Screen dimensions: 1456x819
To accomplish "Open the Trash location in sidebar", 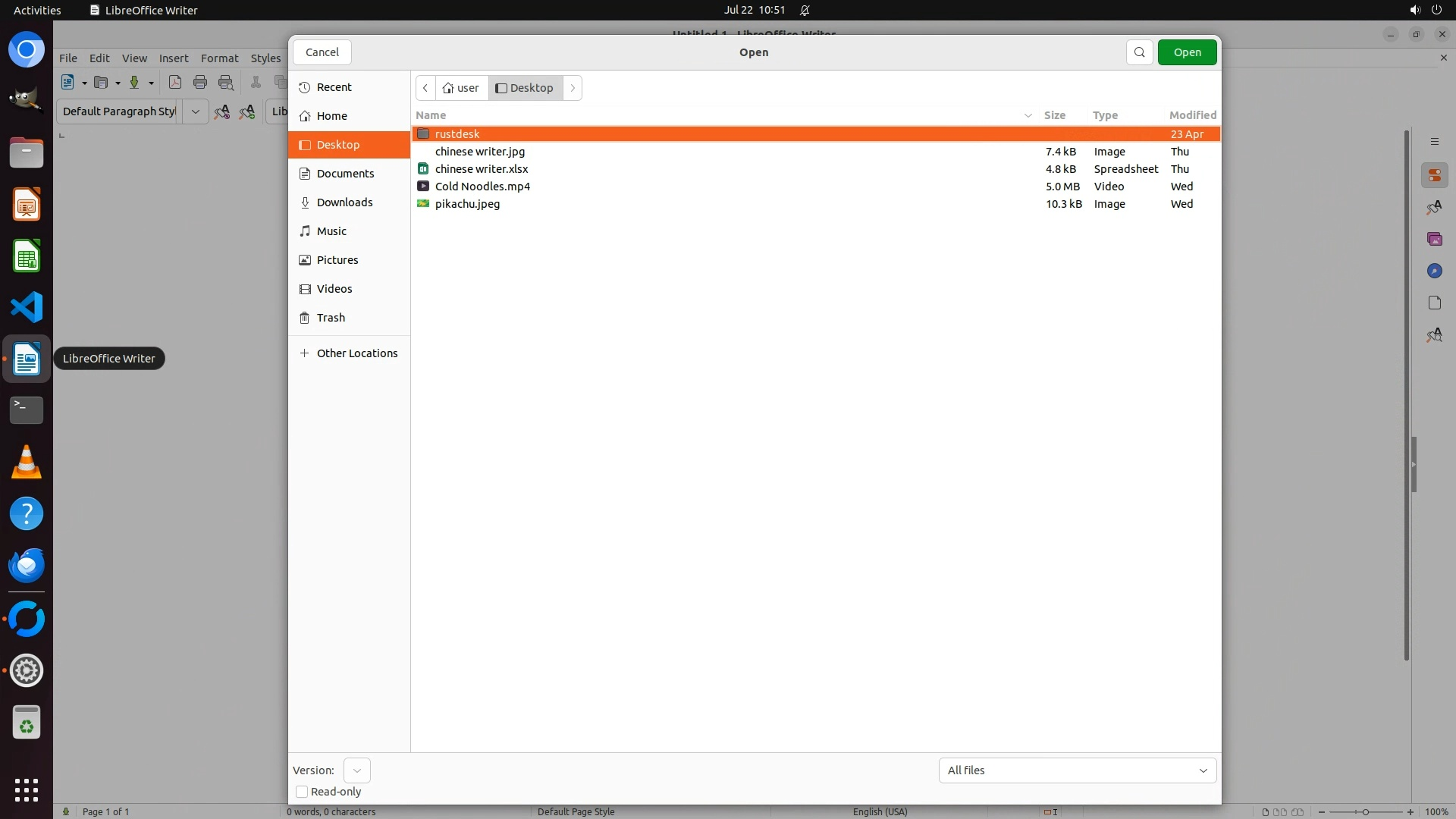I will [331, 318].
